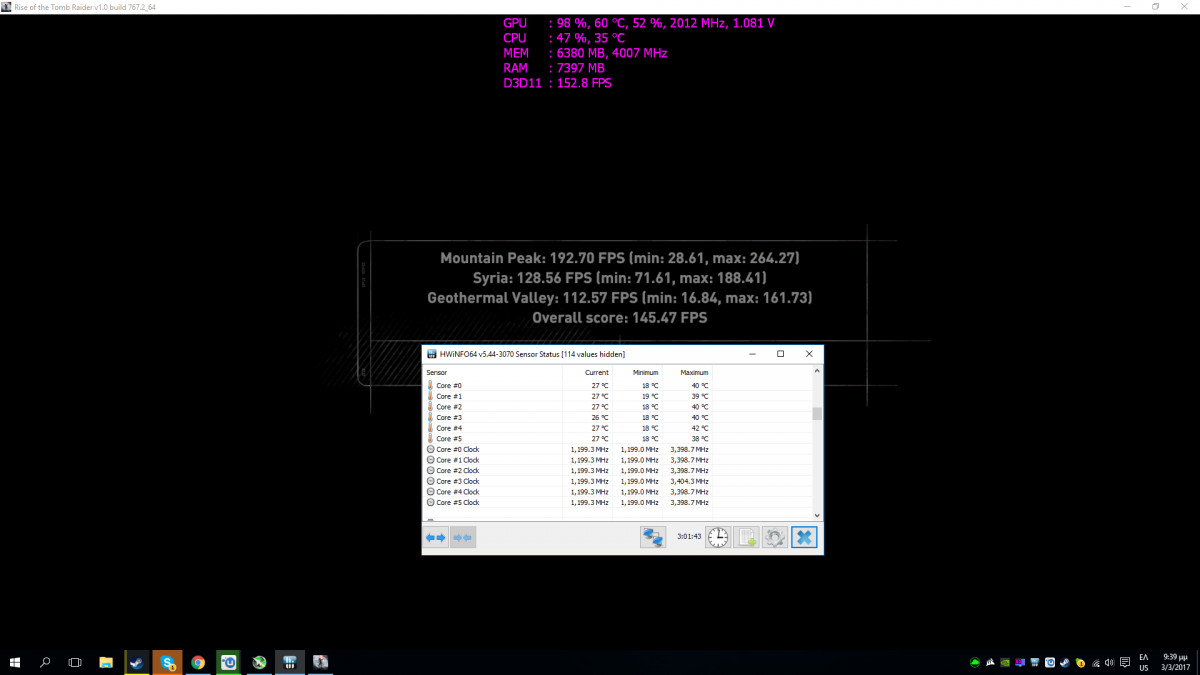1200x675 pixels.
Task: Select the Core #4 Clock row
Action: 617,492
